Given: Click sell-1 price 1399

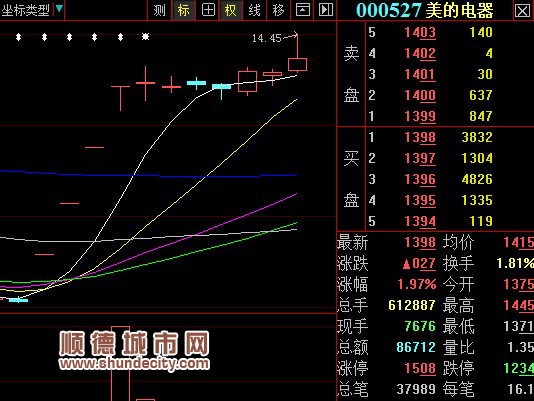Looking at the screenshot, I should [420, 116].
